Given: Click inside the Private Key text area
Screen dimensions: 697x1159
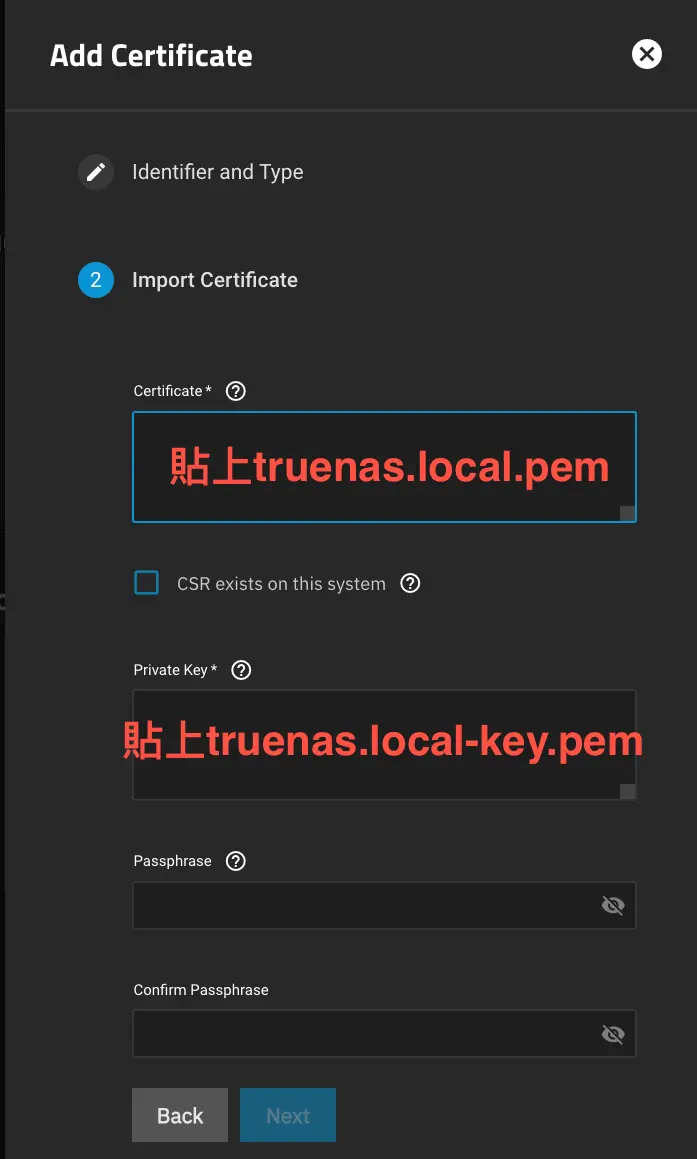Looking at the screenshot, I should click(384, 742).
